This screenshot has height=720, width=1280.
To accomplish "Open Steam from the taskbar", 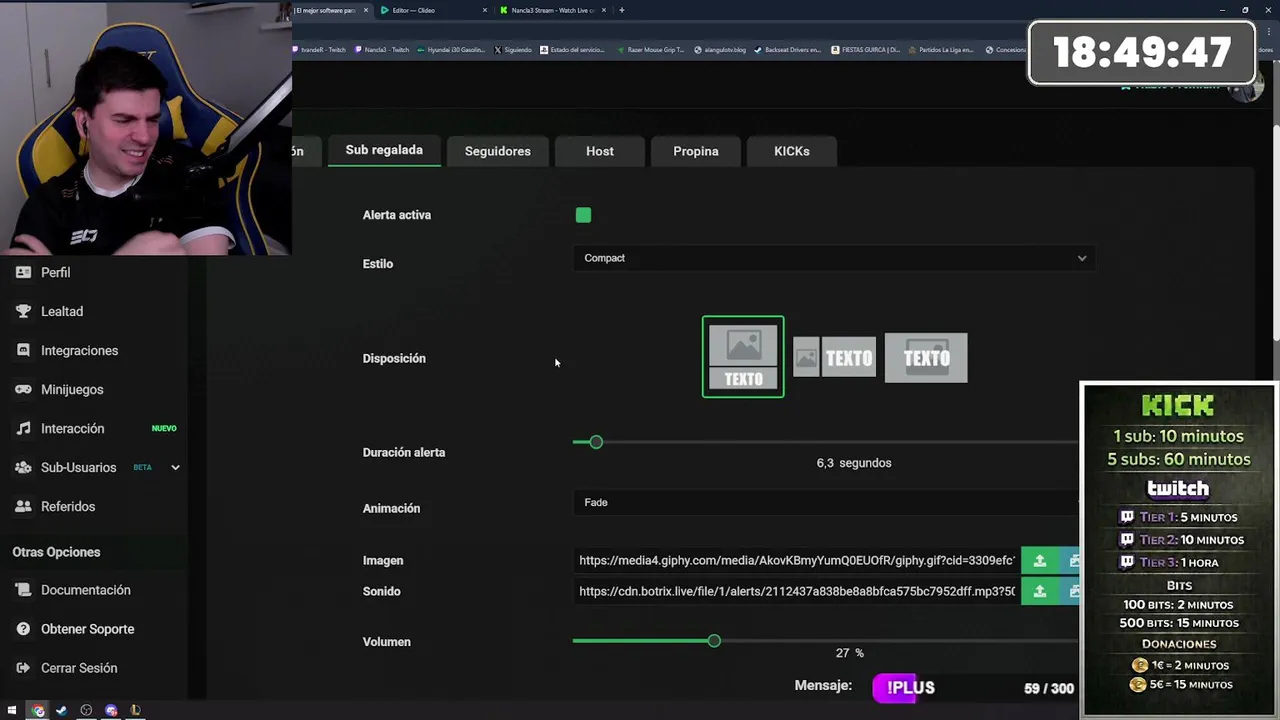I will pos(61,711).
